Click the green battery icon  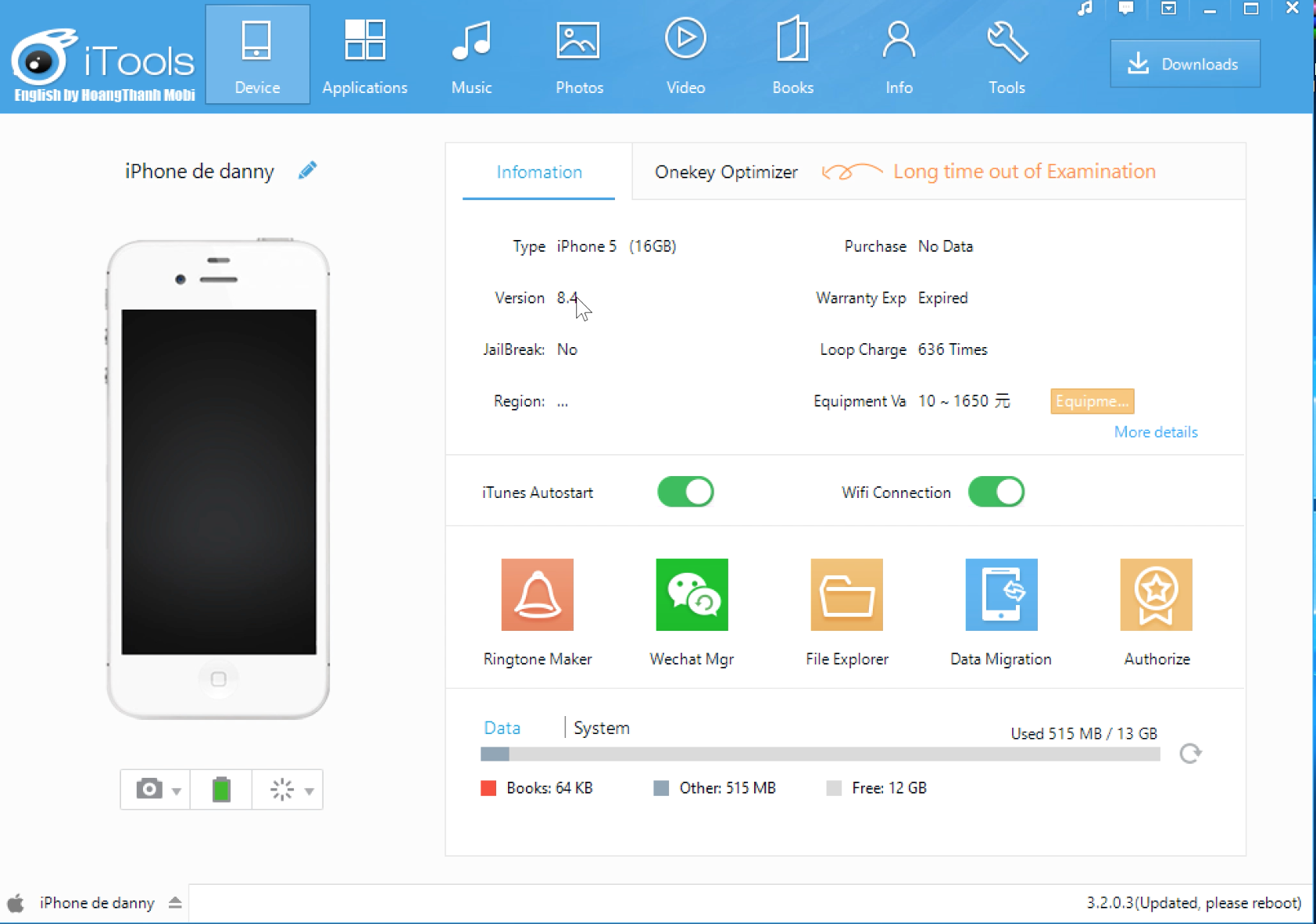coord(221,789)
